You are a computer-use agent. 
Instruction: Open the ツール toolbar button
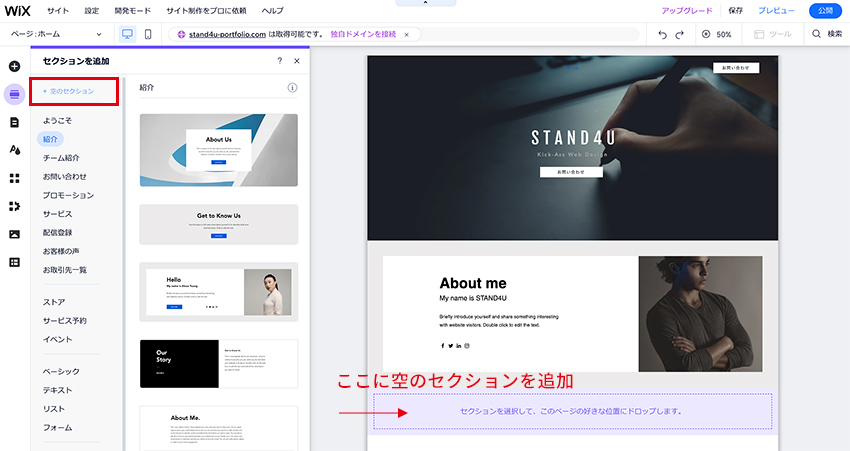tap(772, 34)
